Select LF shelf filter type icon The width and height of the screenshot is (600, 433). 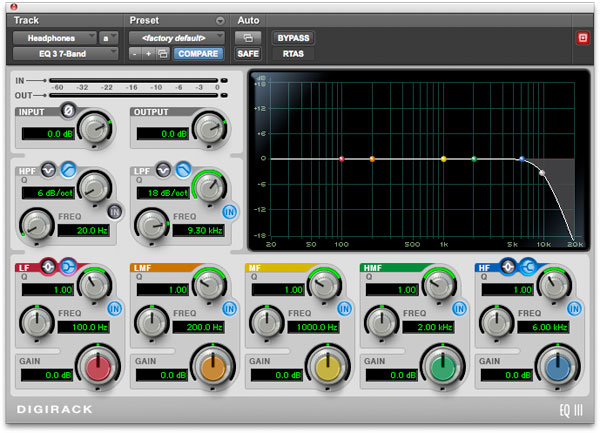click(x=68, y=267)
